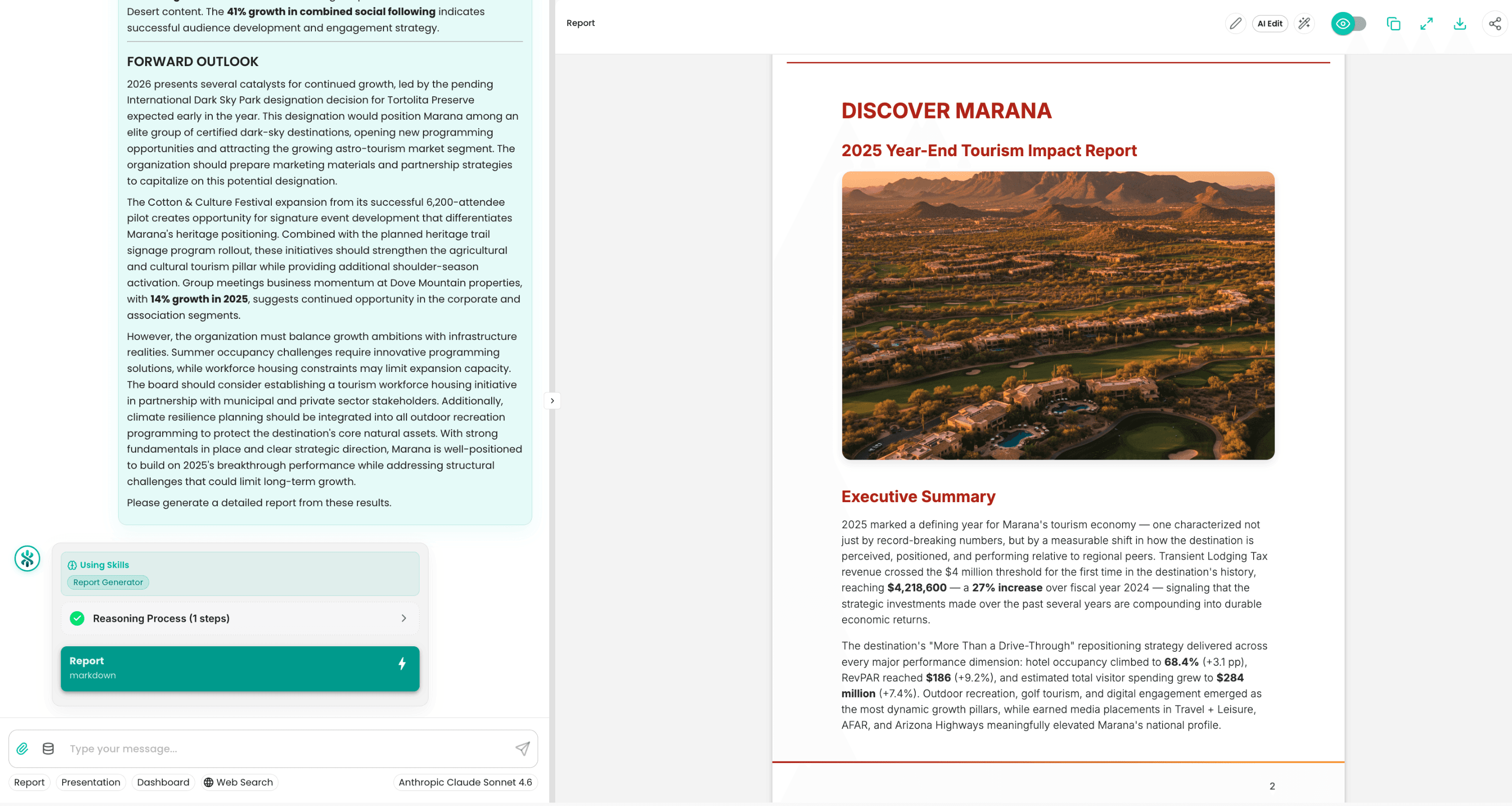Select the Presentation mode chip
Image resolution: width=1512 pixels, height=806 pixels.
point(91,782)
